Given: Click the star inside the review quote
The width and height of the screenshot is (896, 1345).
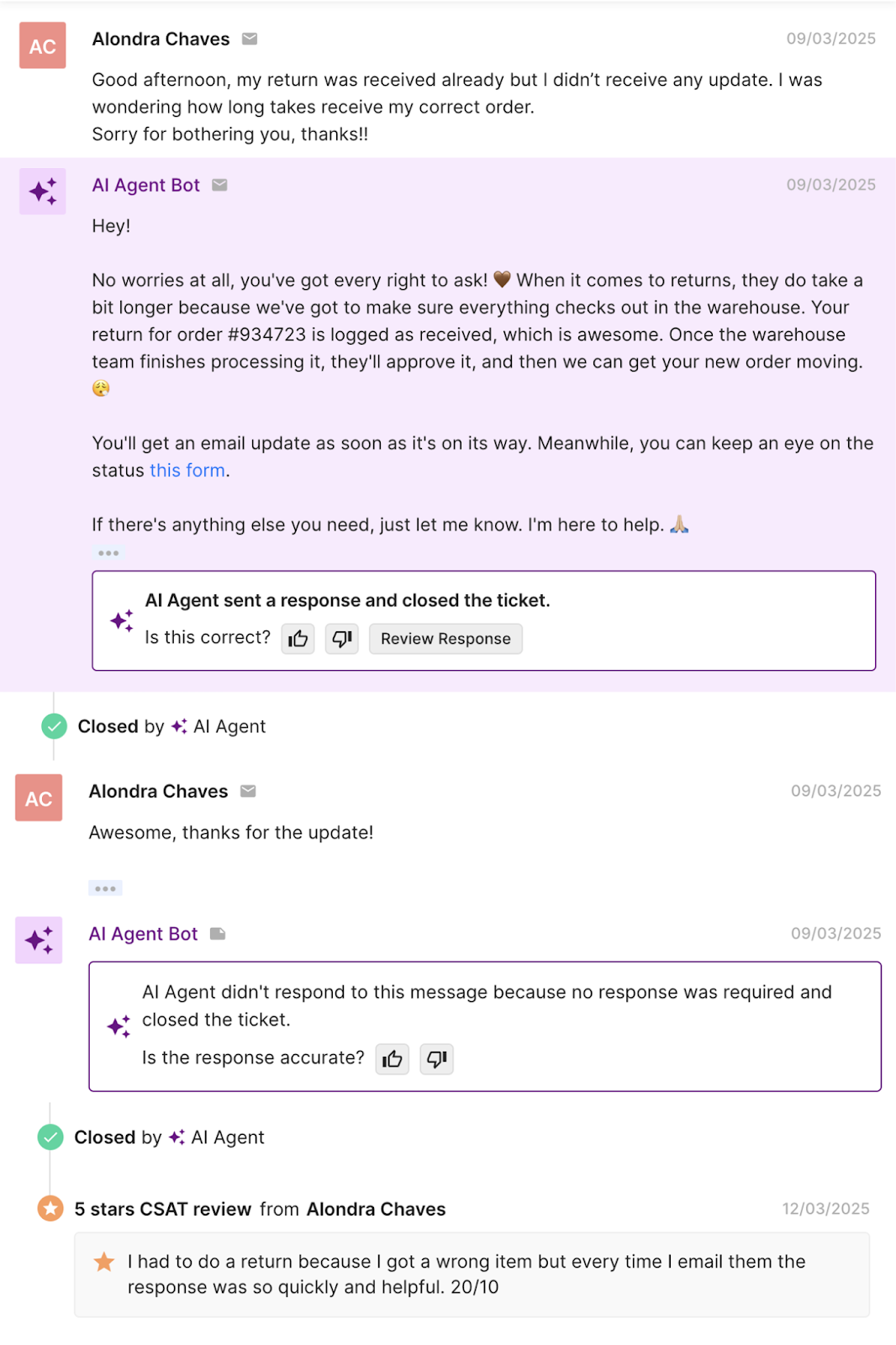Looking at the screenshot, I should click(x=104, y=1262).
